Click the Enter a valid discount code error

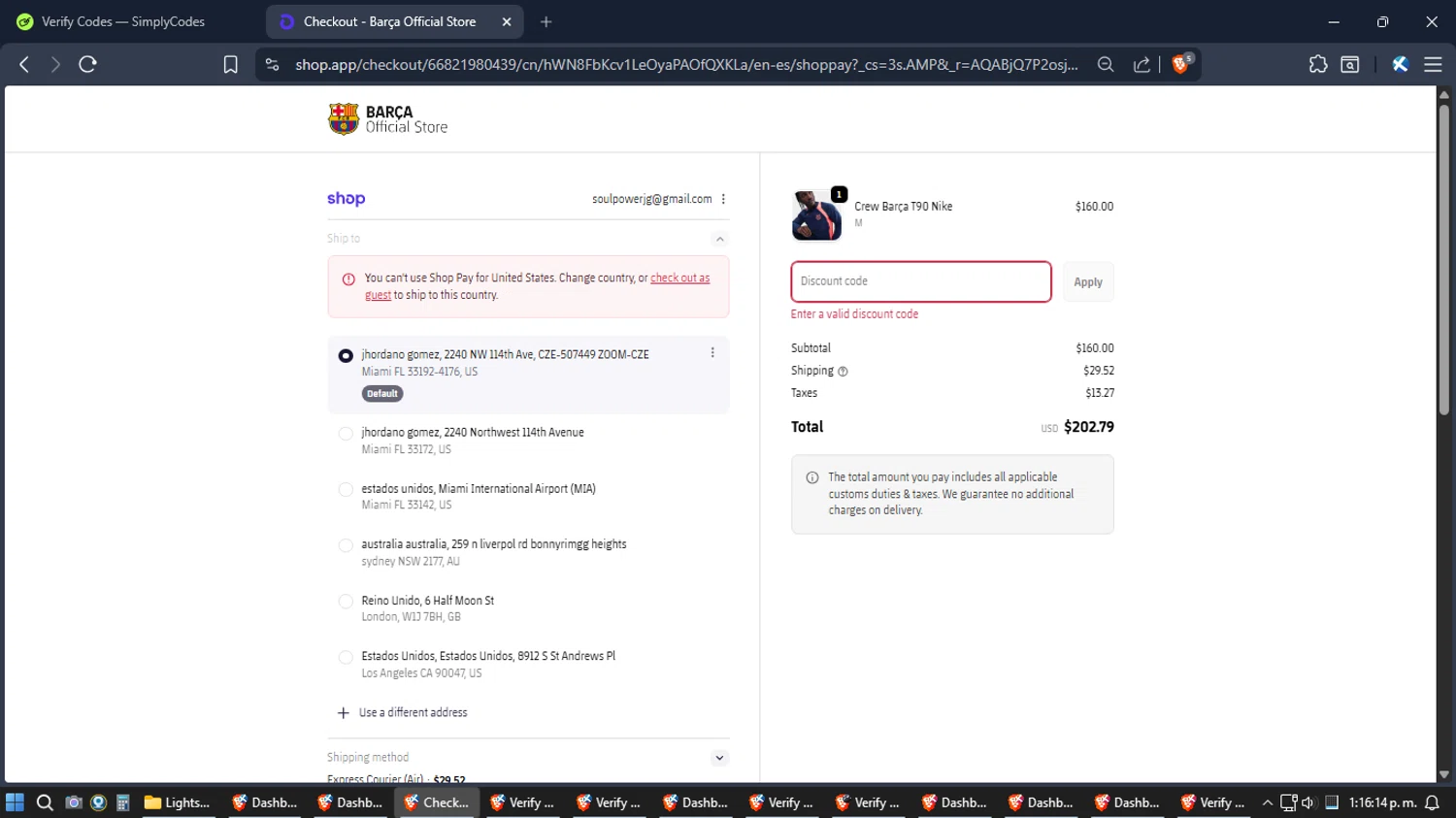[854, 314]
